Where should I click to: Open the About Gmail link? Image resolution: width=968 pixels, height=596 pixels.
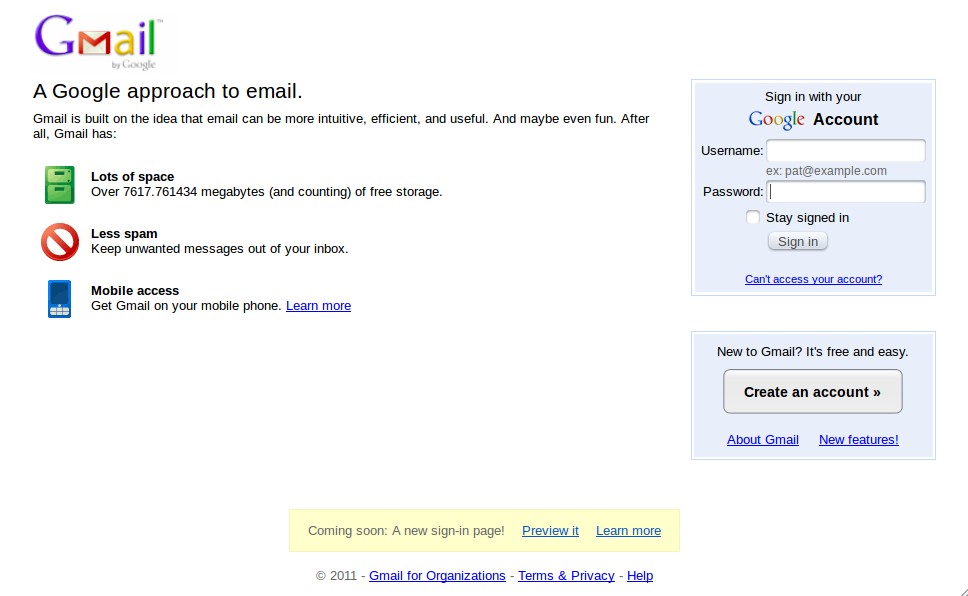[762, 440]
